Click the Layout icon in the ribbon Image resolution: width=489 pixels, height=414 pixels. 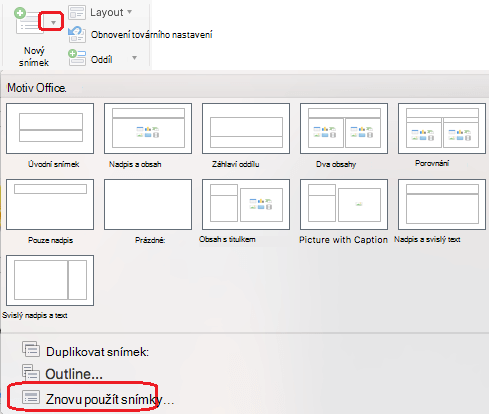click(x=77, y=13)
